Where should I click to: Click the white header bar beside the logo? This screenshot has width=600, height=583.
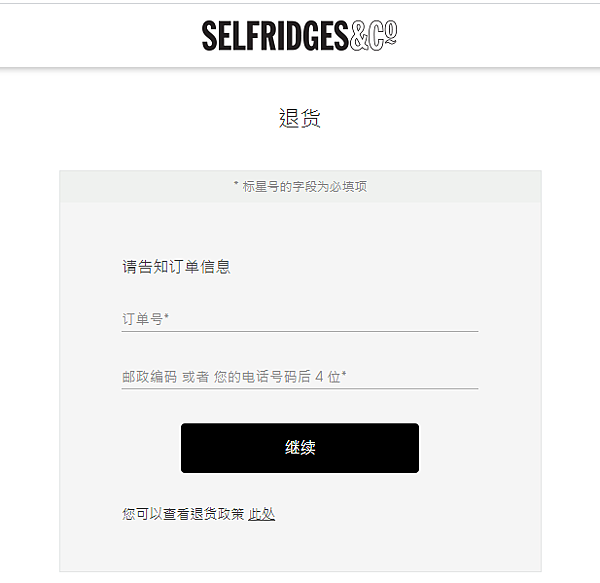pyautogui.click(x=497, y=36)
